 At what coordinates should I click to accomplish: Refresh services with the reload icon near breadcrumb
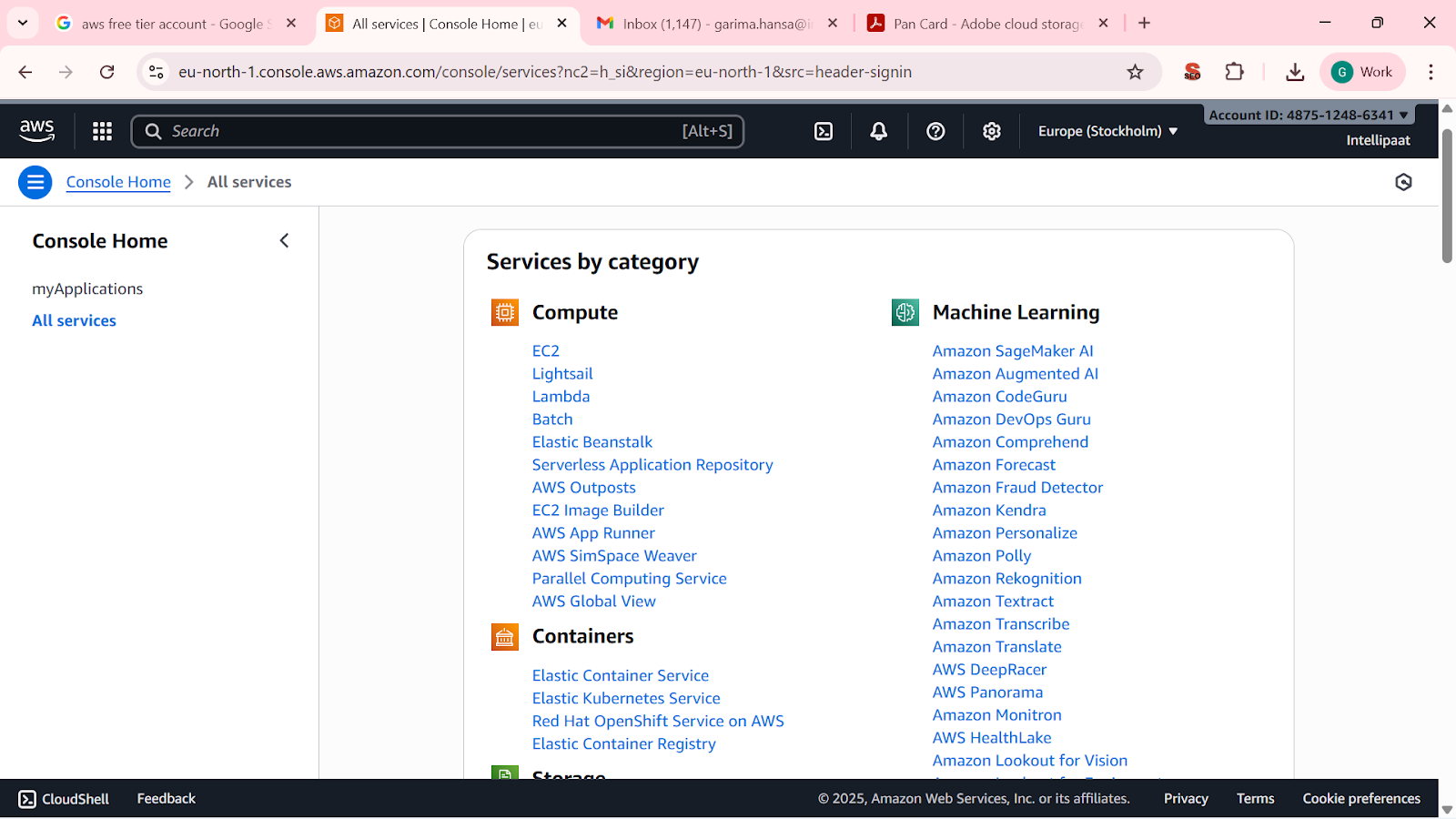[1402, 182]
